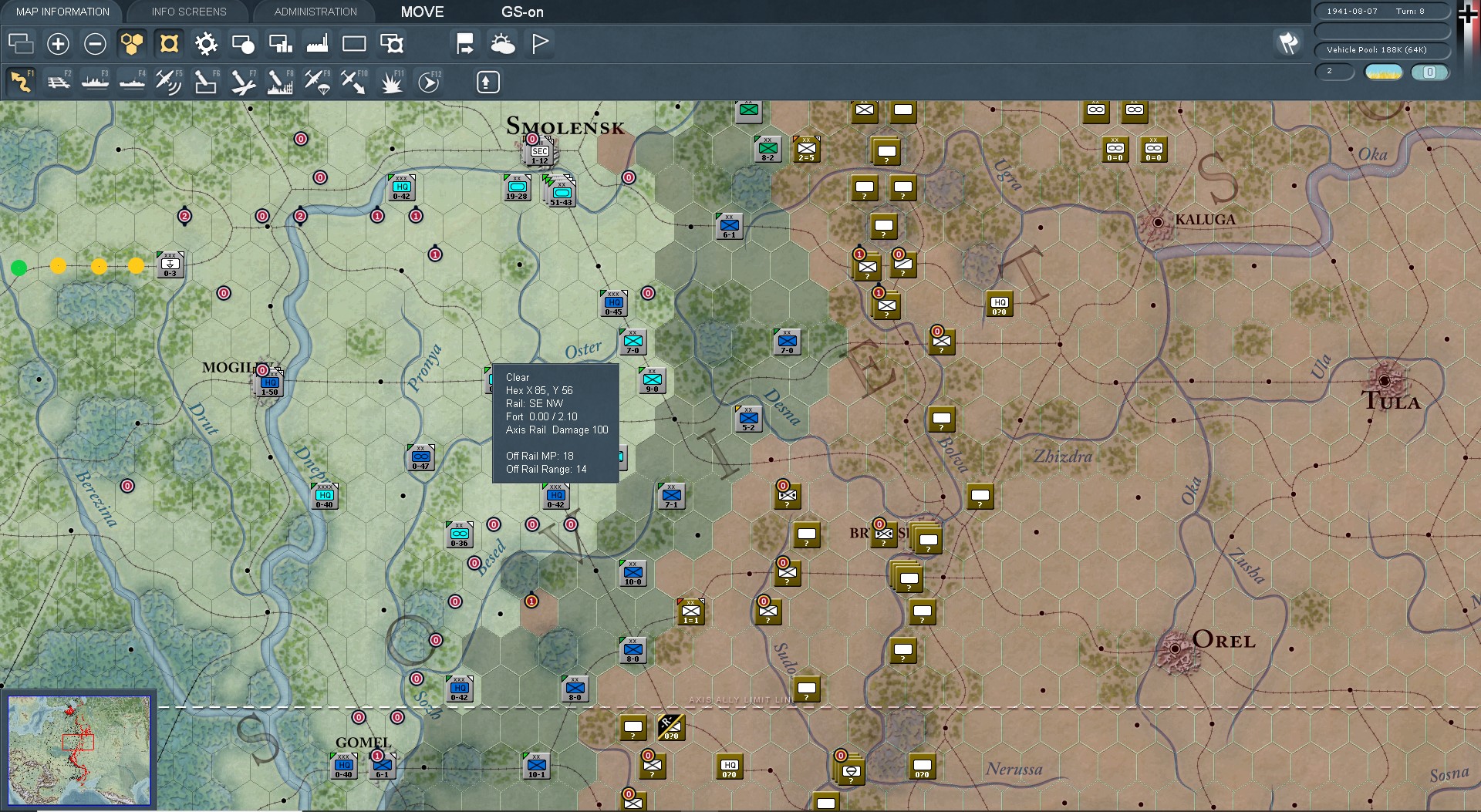1481x812 pixels.
Task: Select the F5 air recon mode
Action: pyautogui.click(x=169, y=82)
